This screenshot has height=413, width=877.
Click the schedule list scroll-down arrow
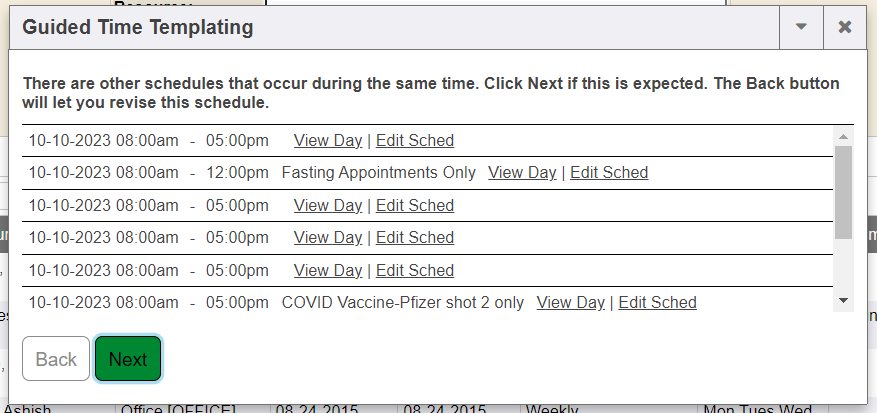tap(843, 299)
